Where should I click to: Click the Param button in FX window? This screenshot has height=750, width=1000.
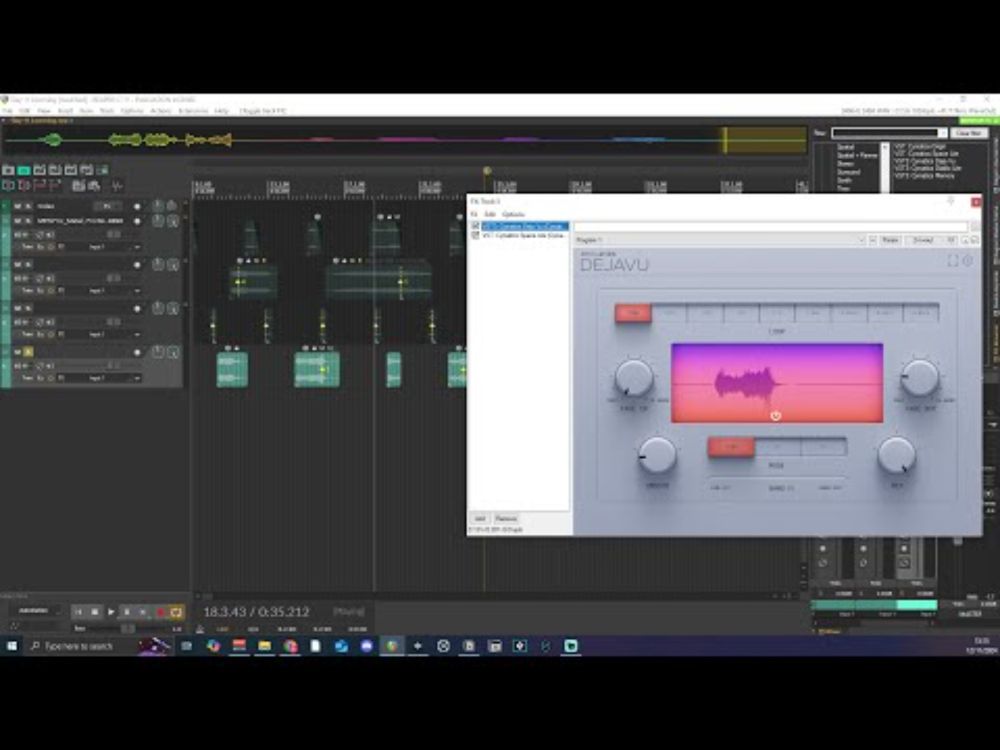pyautogui.click(x=890, y=240)
